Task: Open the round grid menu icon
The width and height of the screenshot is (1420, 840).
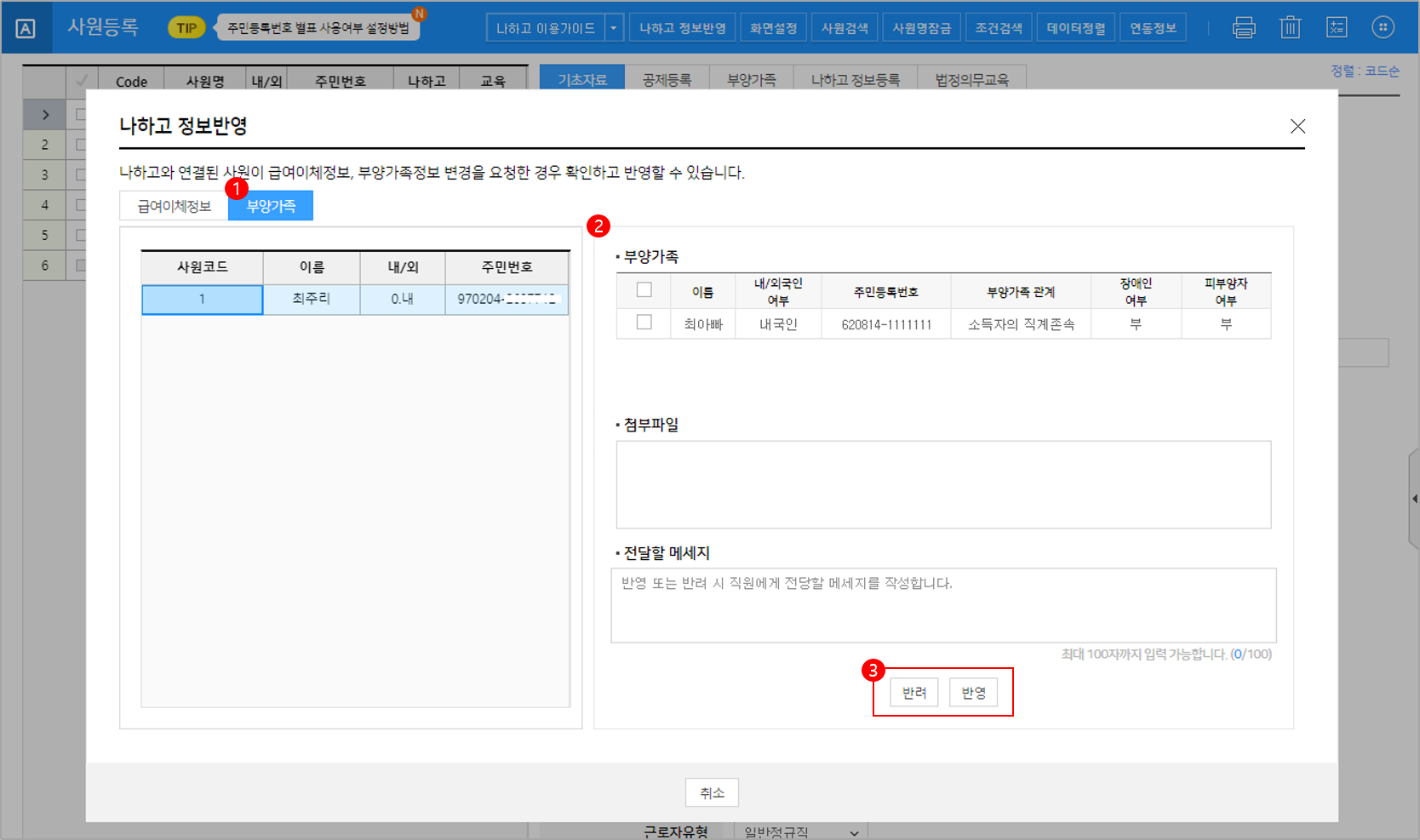Action: point(1383,28)
